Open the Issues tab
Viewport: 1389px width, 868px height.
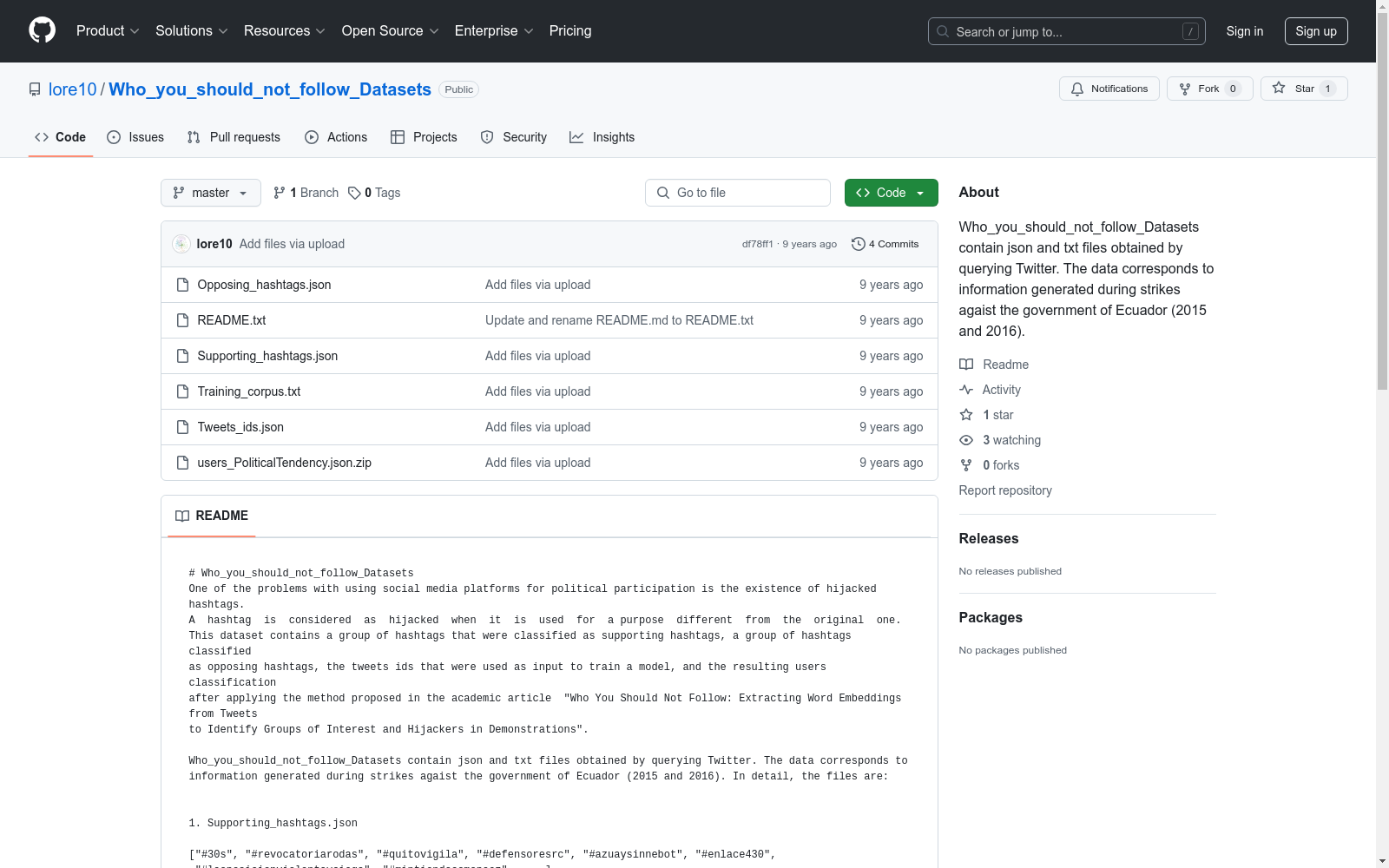(x=135, y=137)
